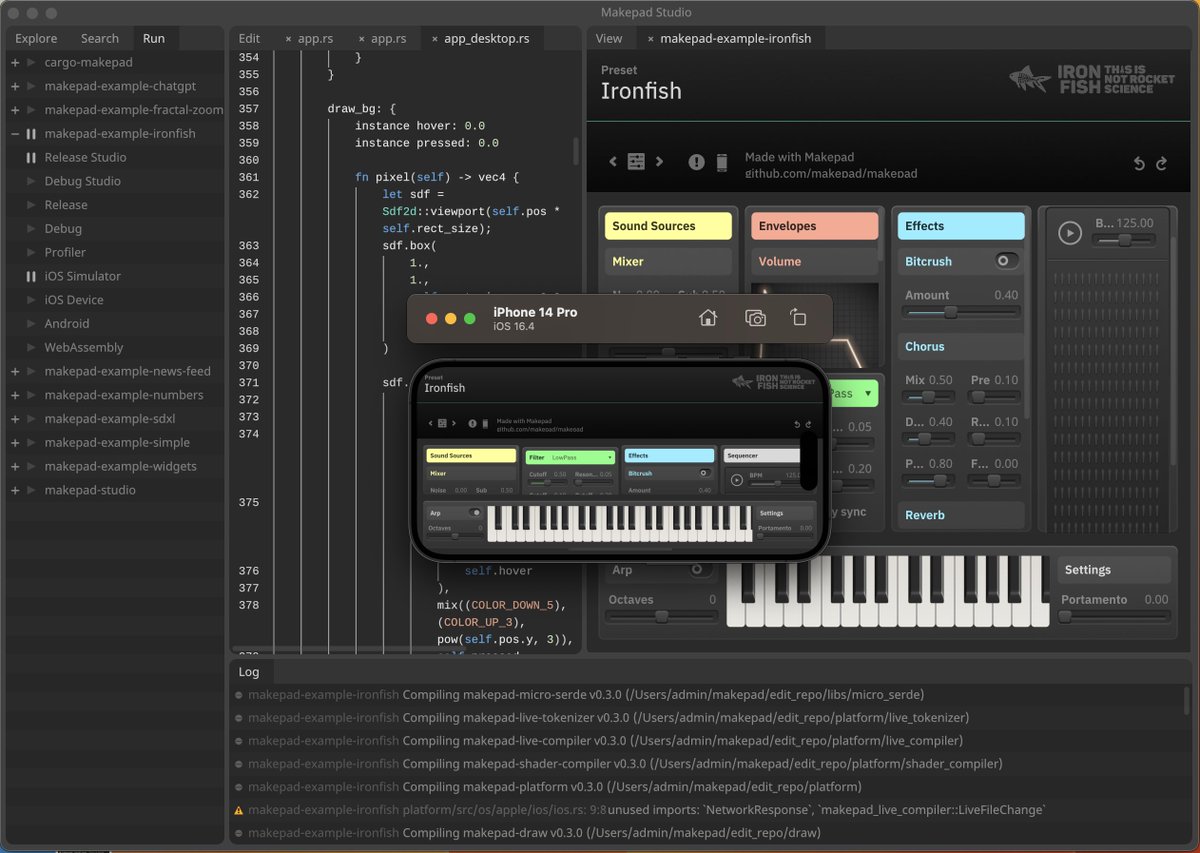The height and width of the screenshot is (853, 1200).
Task: Click the code editor vertical scrollbar
Action: (x=576, y=150)
